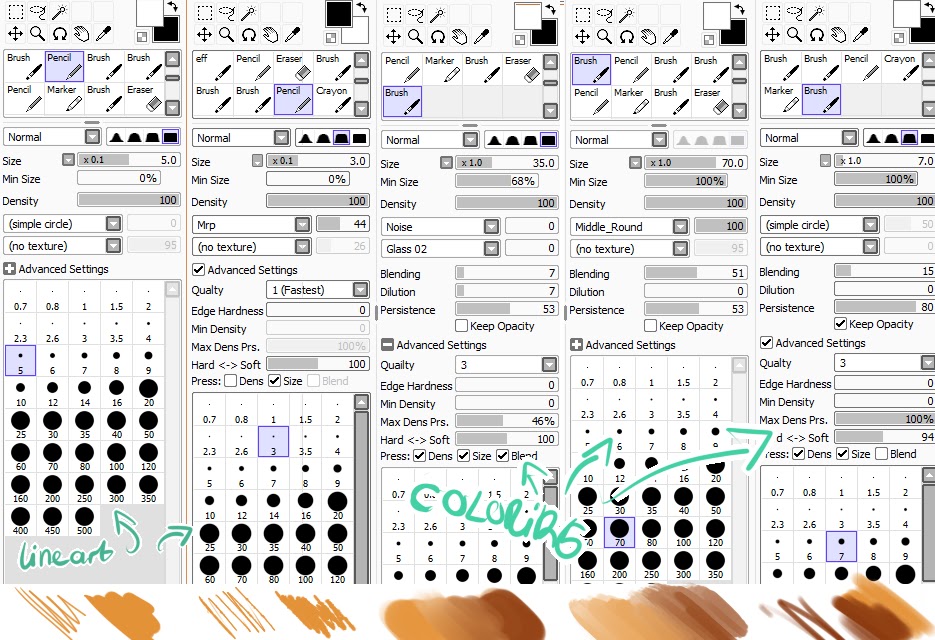Uncheck the ticked Keep Opacity checkbox

(x=841, y=324)
